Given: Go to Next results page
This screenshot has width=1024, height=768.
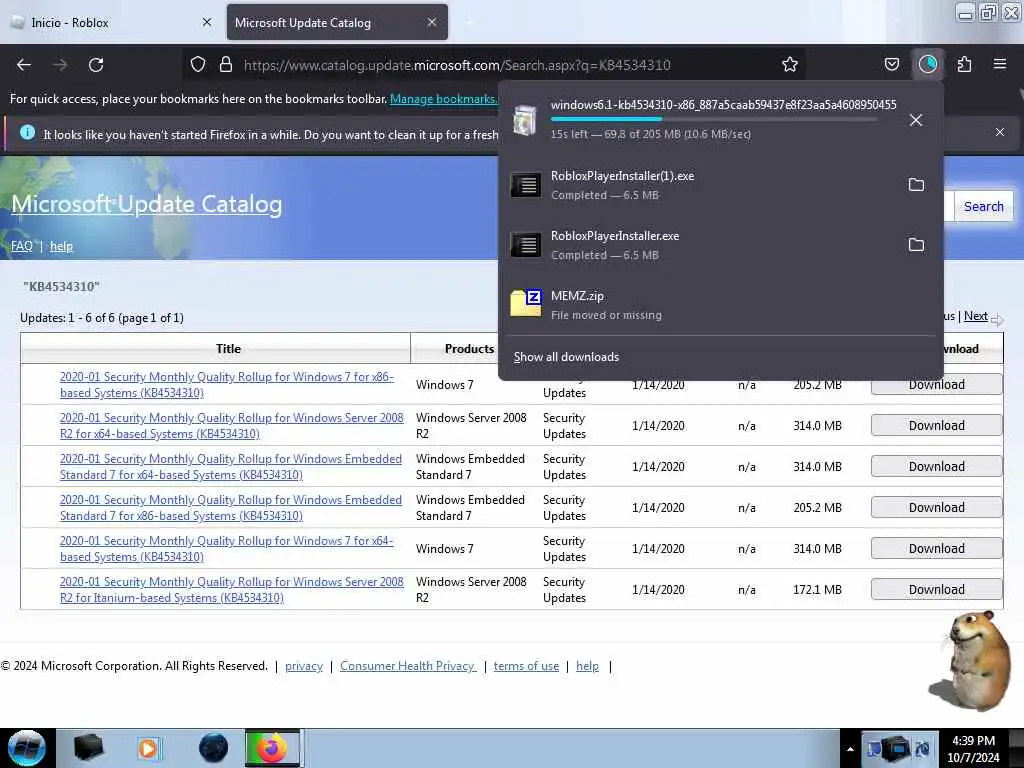Looking at the screenshot, I should click(x=976, y=316).
